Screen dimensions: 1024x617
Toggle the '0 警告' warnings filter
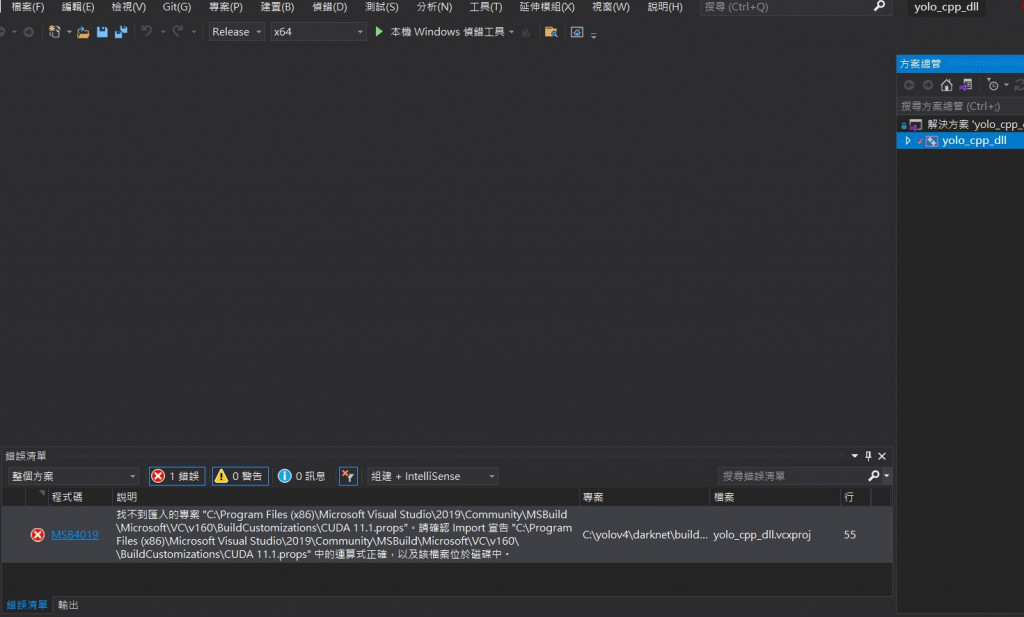pos(240,476)
